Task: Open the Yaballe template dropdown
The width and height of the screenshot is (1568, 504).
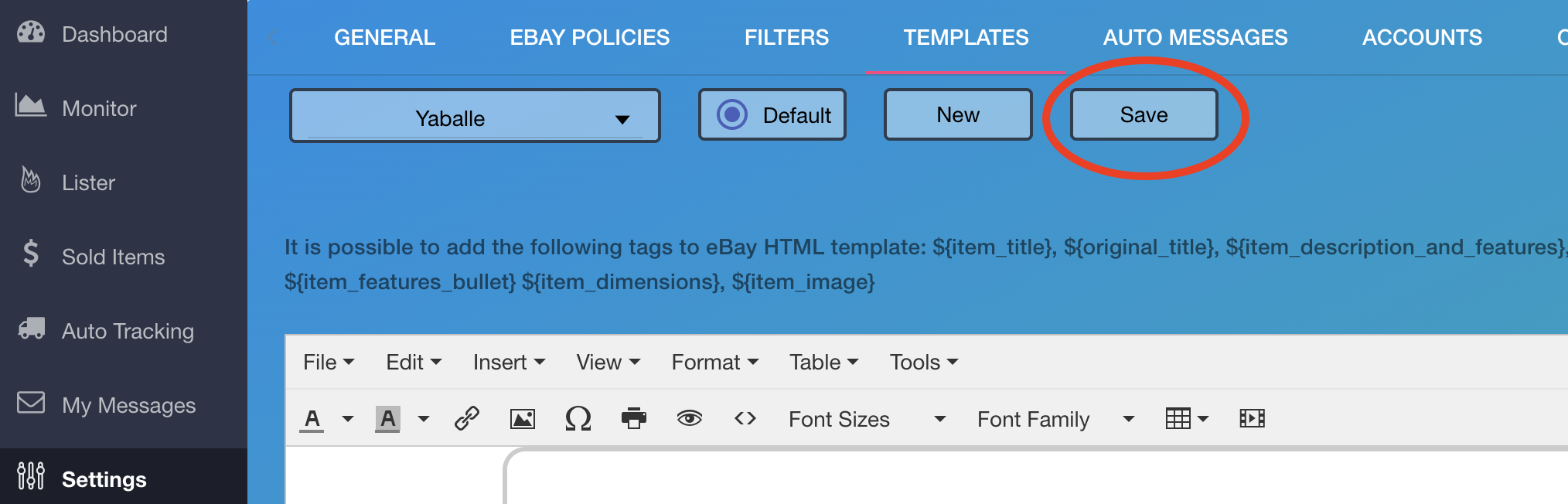Action: click(x=475, y=116)
